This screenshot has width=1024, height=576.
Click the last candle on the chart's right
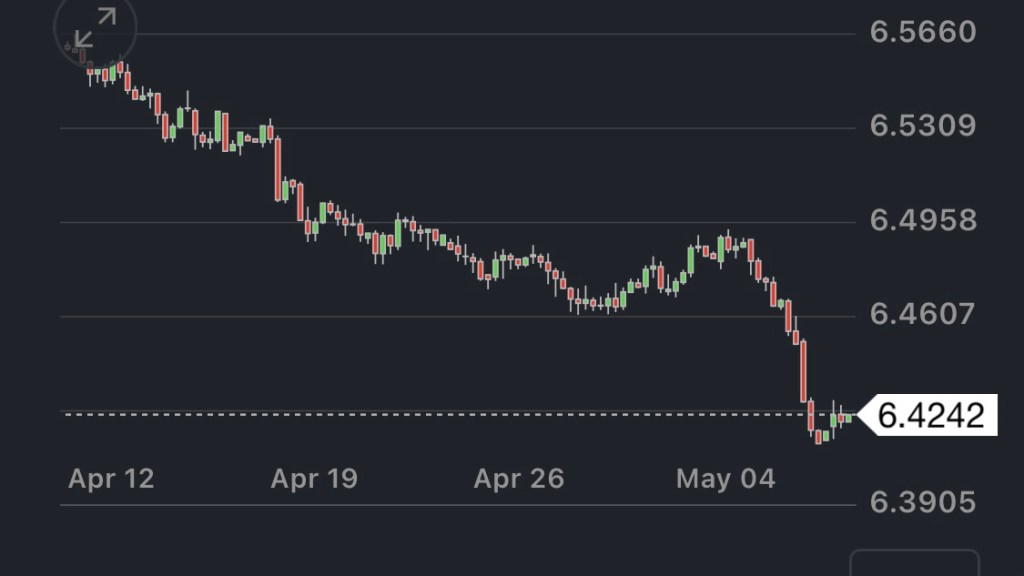click(x=849, y=418)
